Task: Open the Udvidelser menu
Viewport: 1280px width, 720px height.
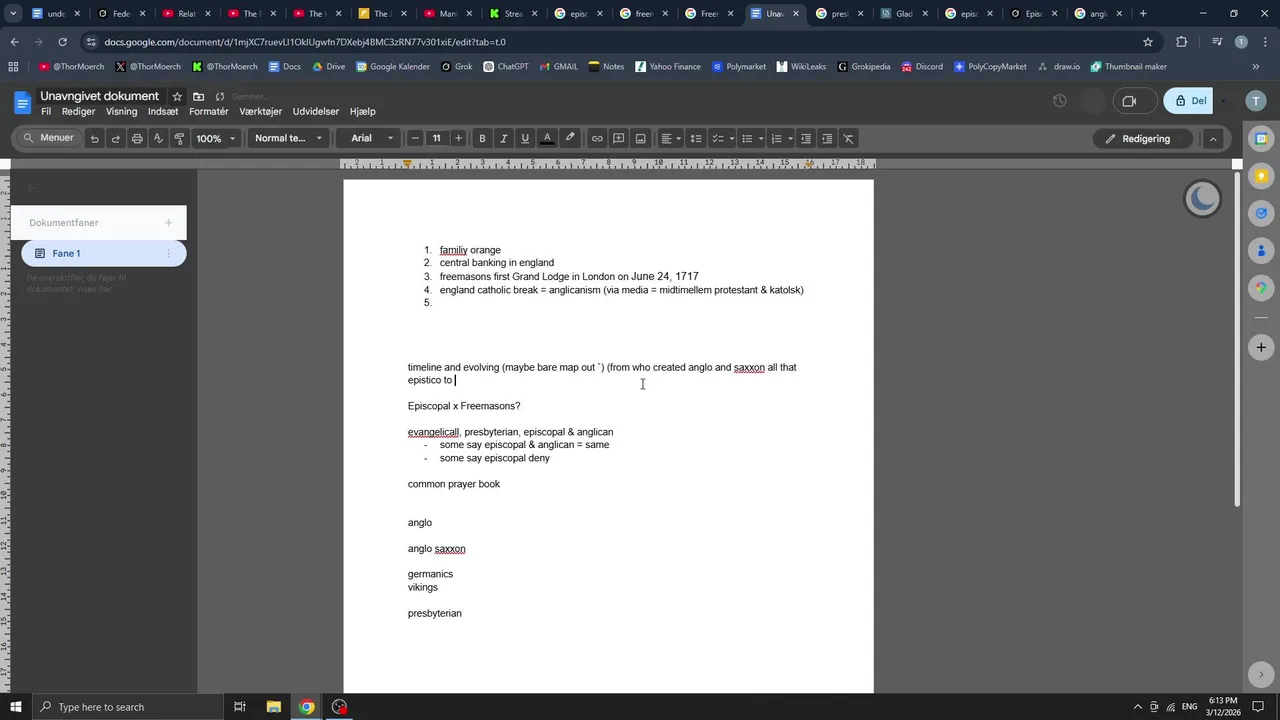Action: tap(316, 112)
